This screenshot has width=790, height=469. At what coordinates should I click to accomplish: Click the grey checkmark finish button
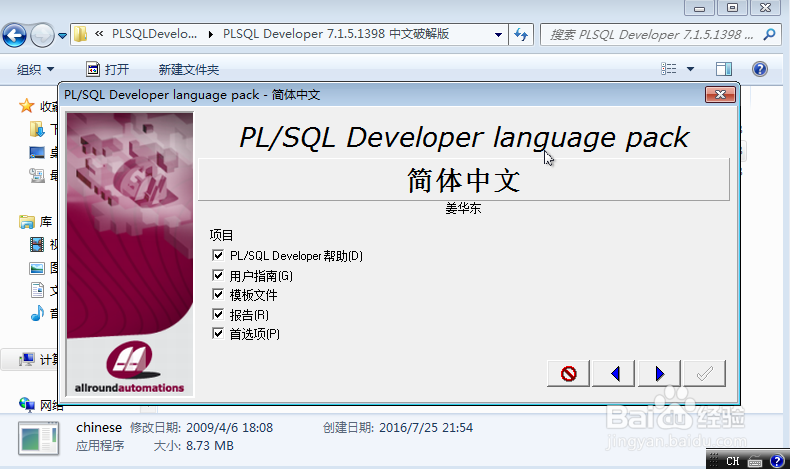(705, 373)
